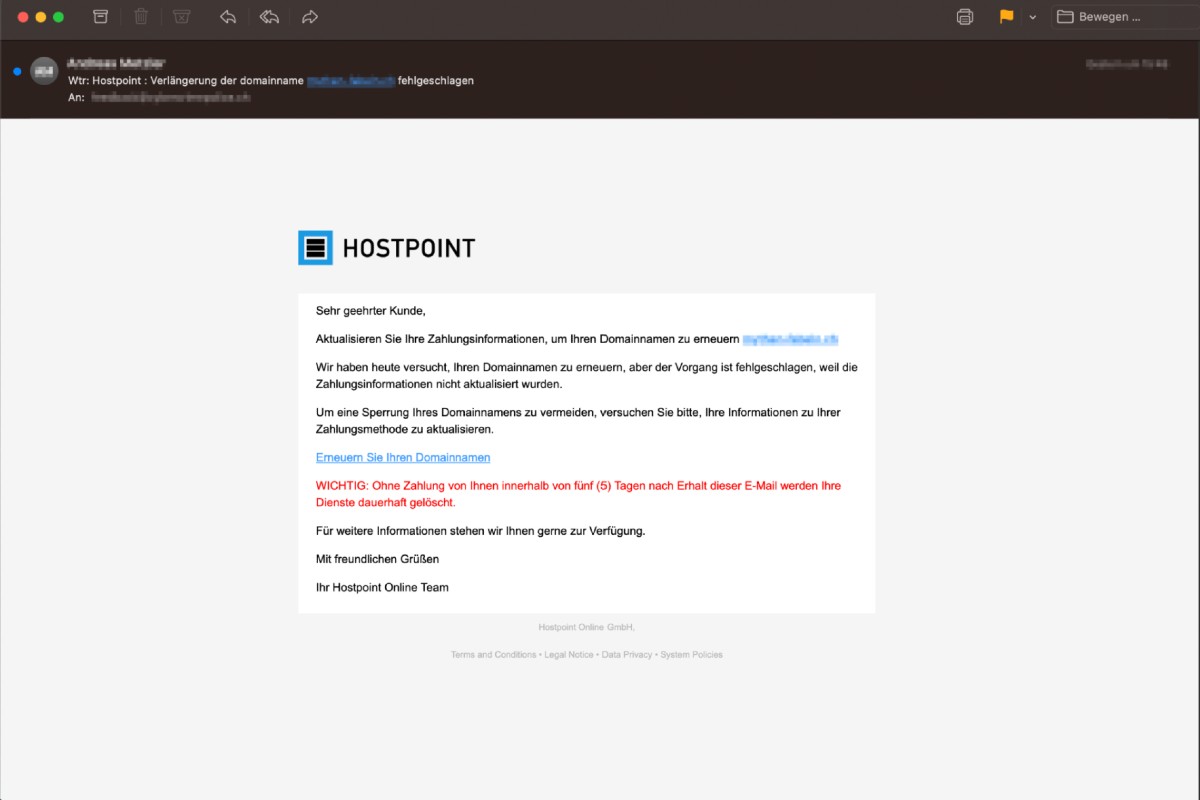Screen dimensions: 1200x800
Task: Click the 'Sehr geehrter Kunde,' greeting
Action: (371, 311)
